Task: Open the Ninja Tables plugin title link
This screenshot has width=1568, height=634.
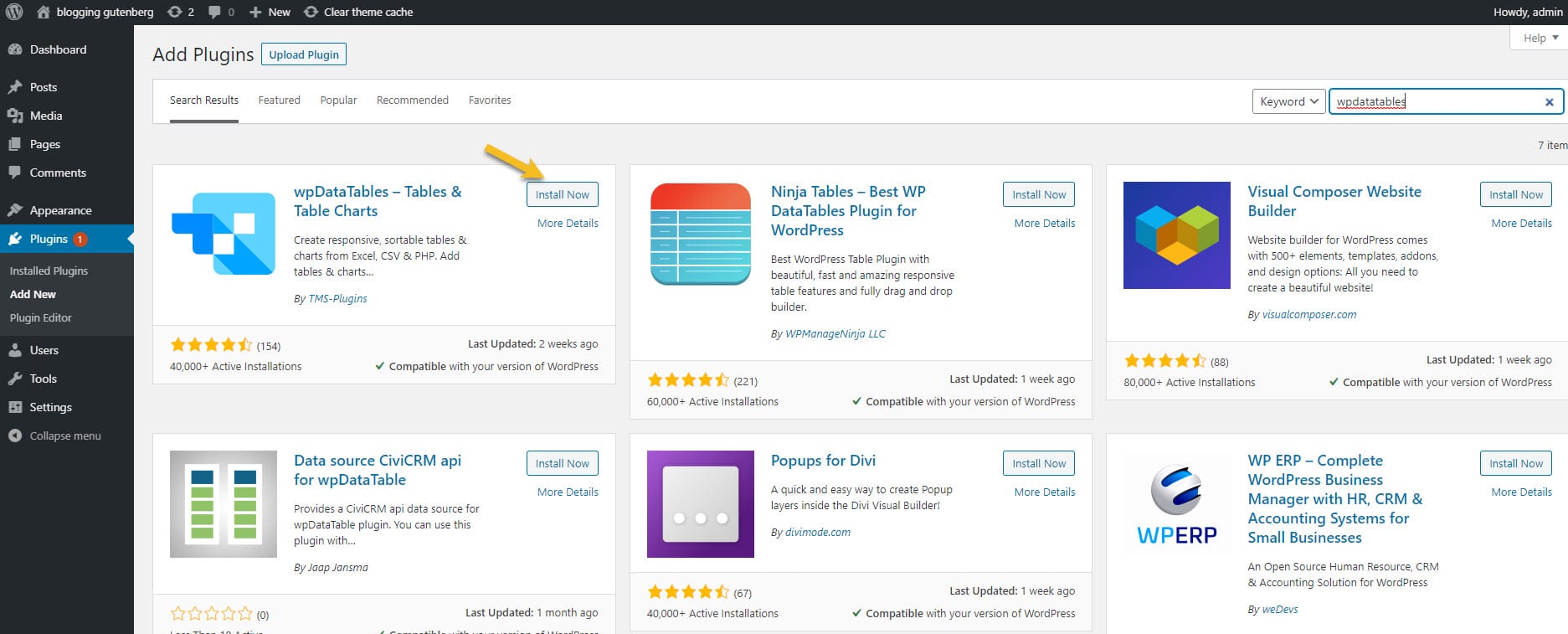Action: click(848, 211)
